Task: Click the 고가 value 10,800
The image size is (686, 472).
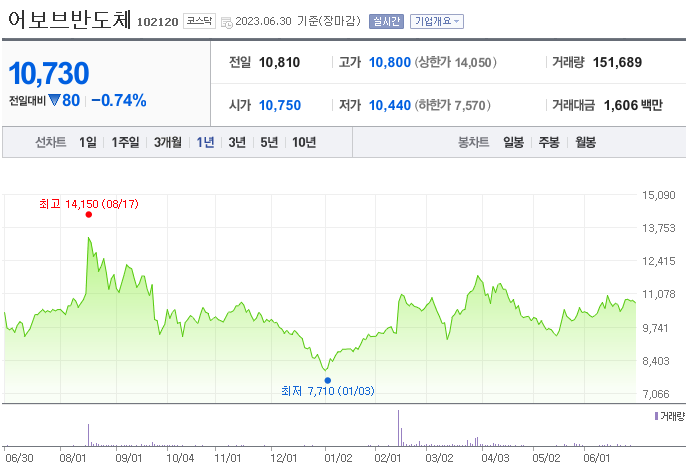Action: click(389, 63)
